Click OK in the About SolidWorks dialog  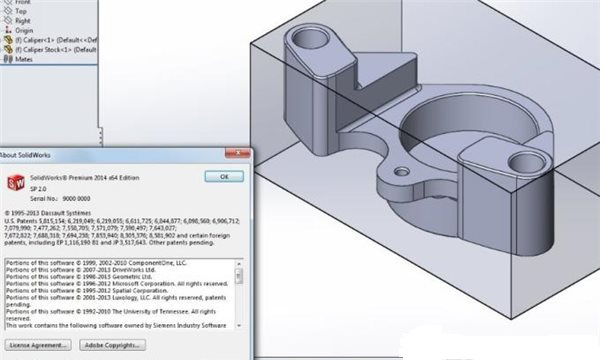coord(224,177)
